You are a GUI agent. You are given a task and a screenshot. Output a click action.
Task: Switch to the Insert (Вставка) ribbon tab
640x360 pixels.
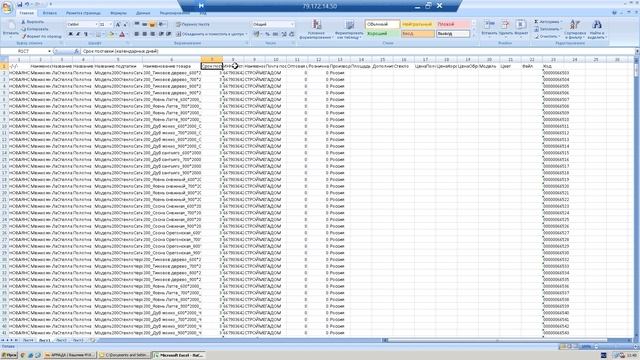[50, 13]
